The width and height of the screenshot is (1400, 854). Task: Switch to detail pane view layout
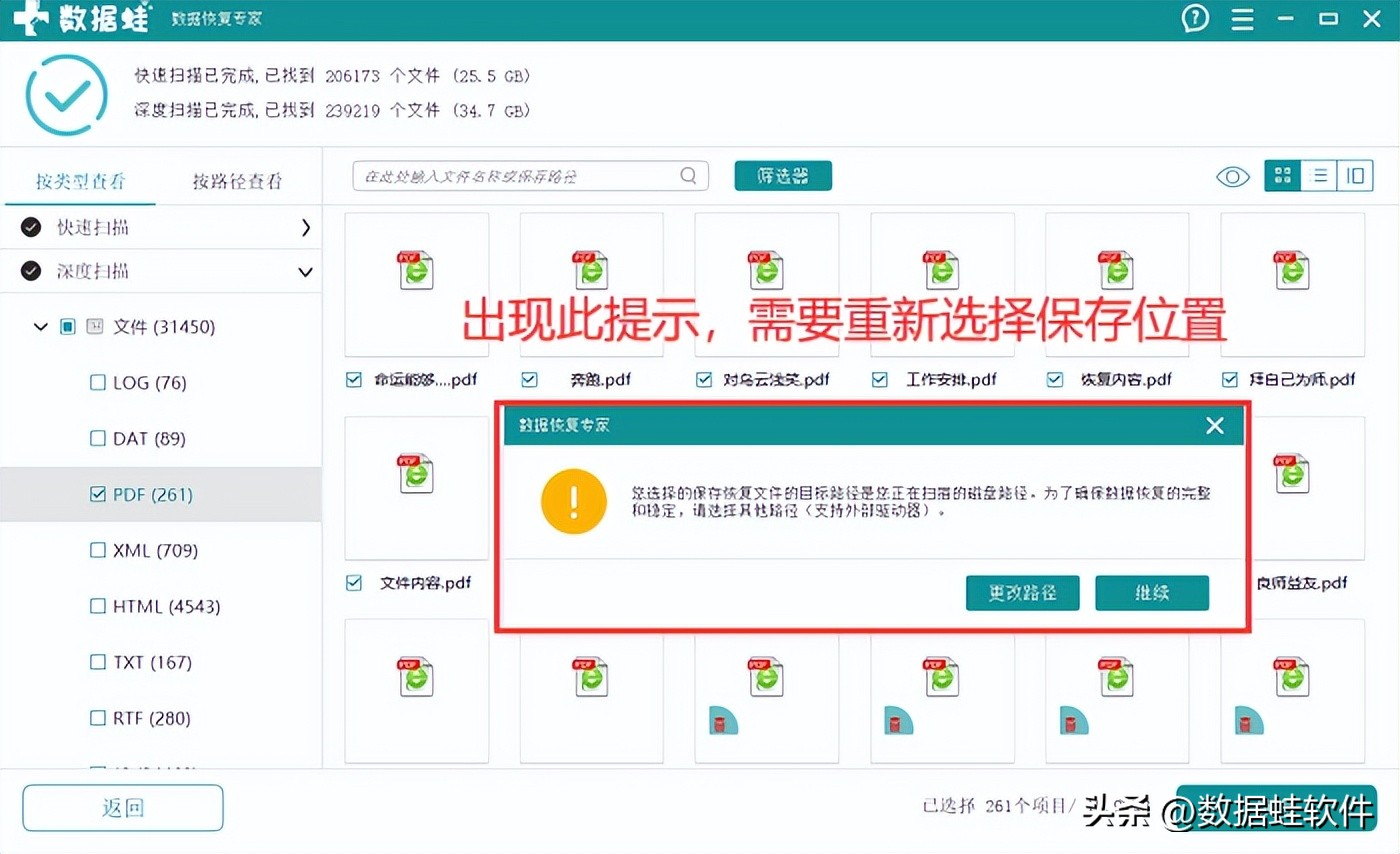pyautogui.click(x=1355, y=175)
